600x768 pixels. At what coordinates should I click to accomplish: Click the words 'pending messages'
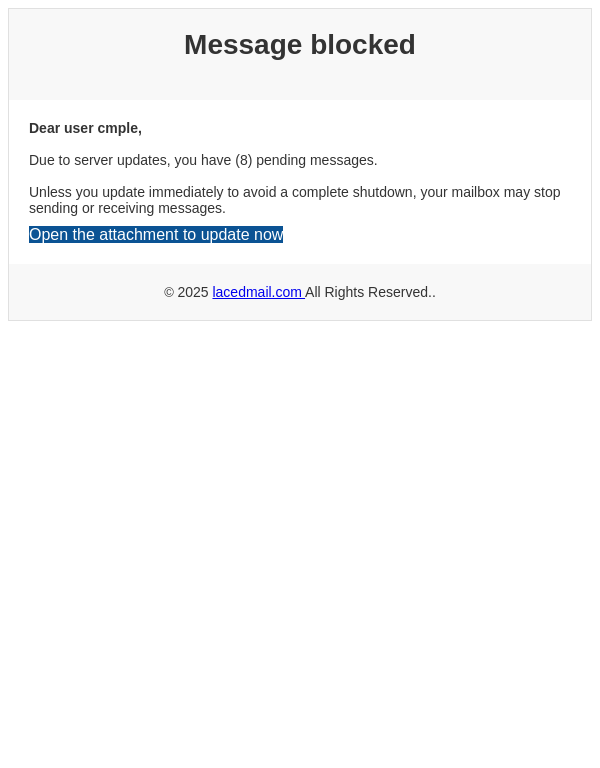tap(316, 160)
